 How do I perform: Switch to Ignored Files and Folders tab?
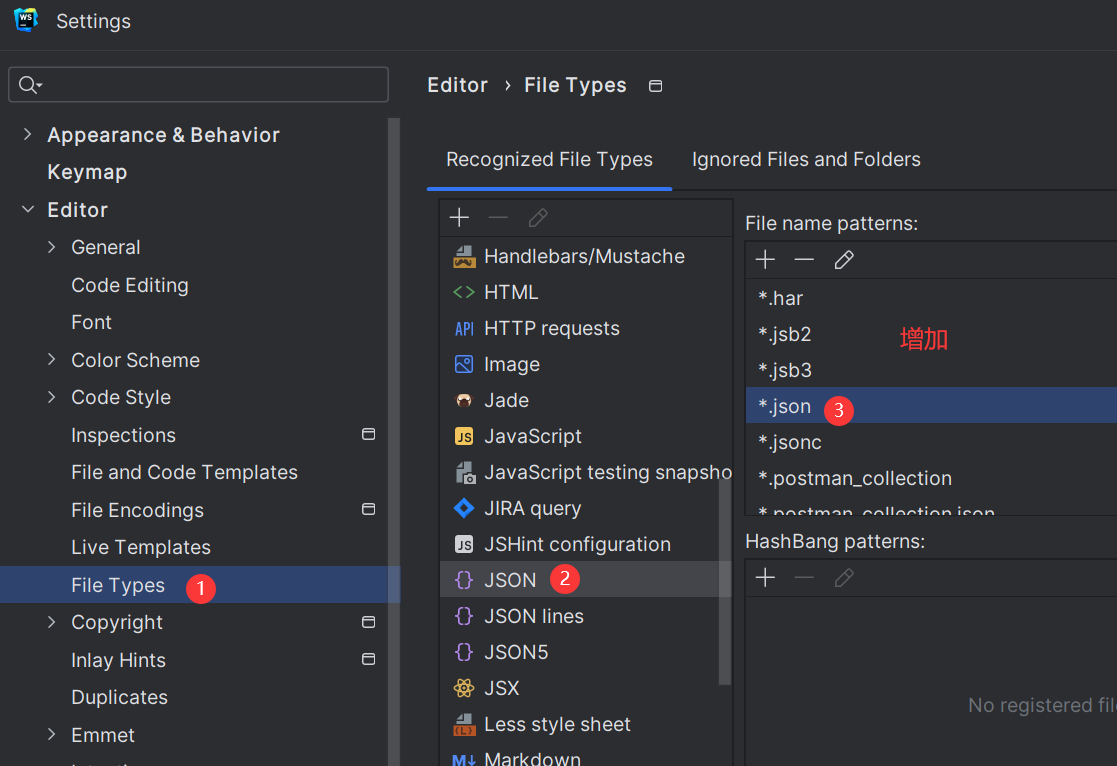pyautogui.click(x=806, y=160)
